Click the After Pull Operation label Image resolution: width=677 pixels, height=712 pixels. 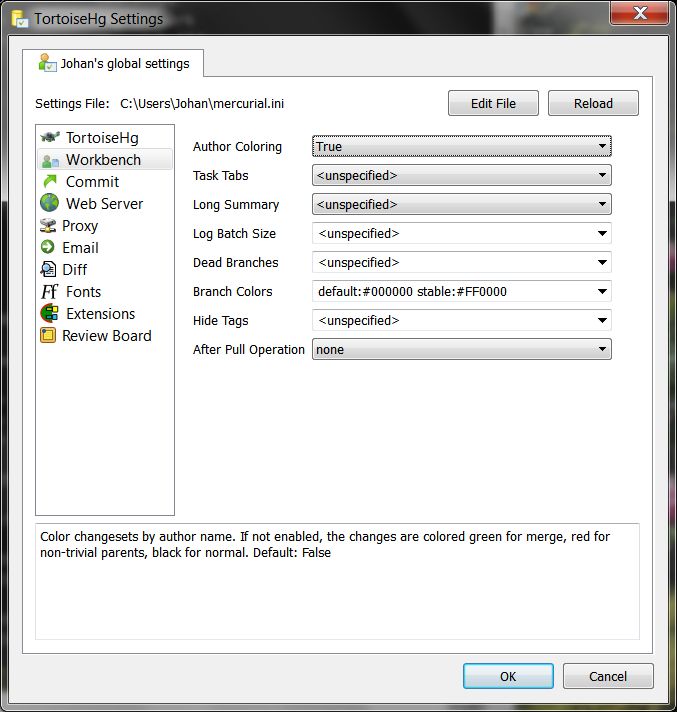[248, 349]
